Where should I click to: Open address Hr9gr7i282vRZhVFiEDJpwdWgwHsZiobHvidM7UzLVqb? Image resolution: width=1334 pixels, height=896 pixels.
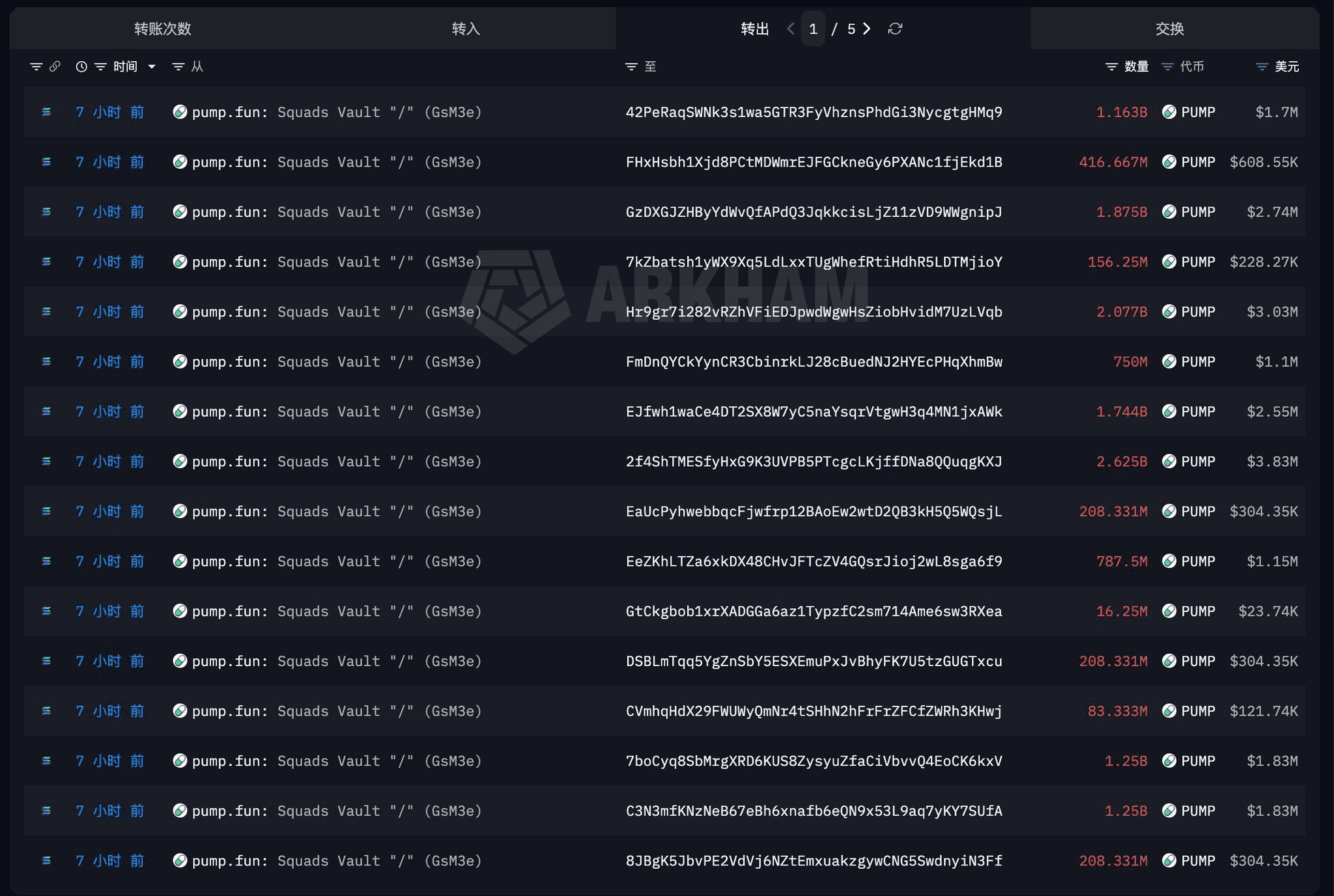pyautogui.click(x=814, y=312)
